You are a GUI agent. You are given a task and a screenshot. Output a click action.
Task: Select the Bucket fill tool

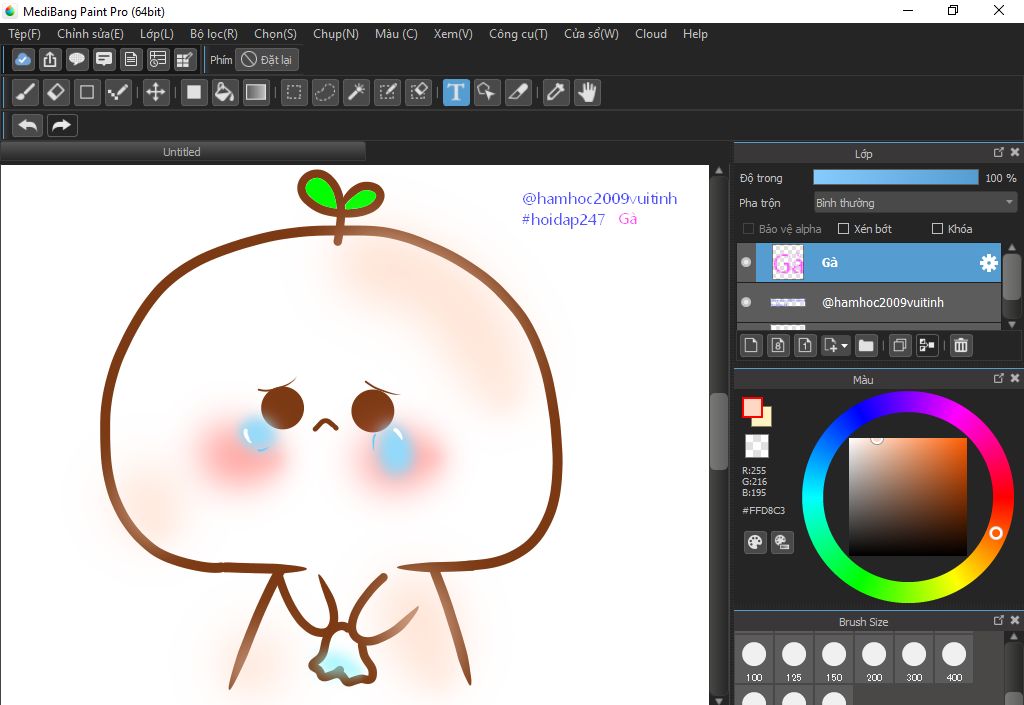[225, 92]
